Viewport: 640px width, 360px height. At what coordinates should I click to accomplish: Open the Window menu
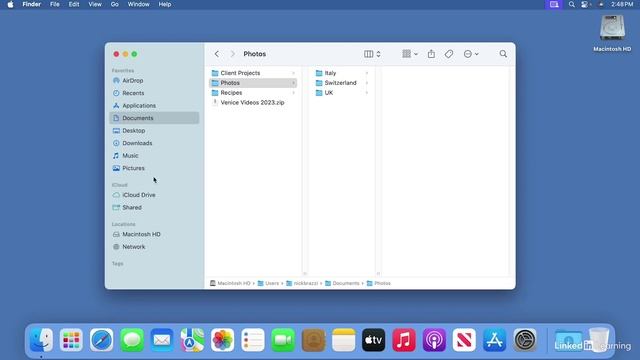(x=138, y=4)
